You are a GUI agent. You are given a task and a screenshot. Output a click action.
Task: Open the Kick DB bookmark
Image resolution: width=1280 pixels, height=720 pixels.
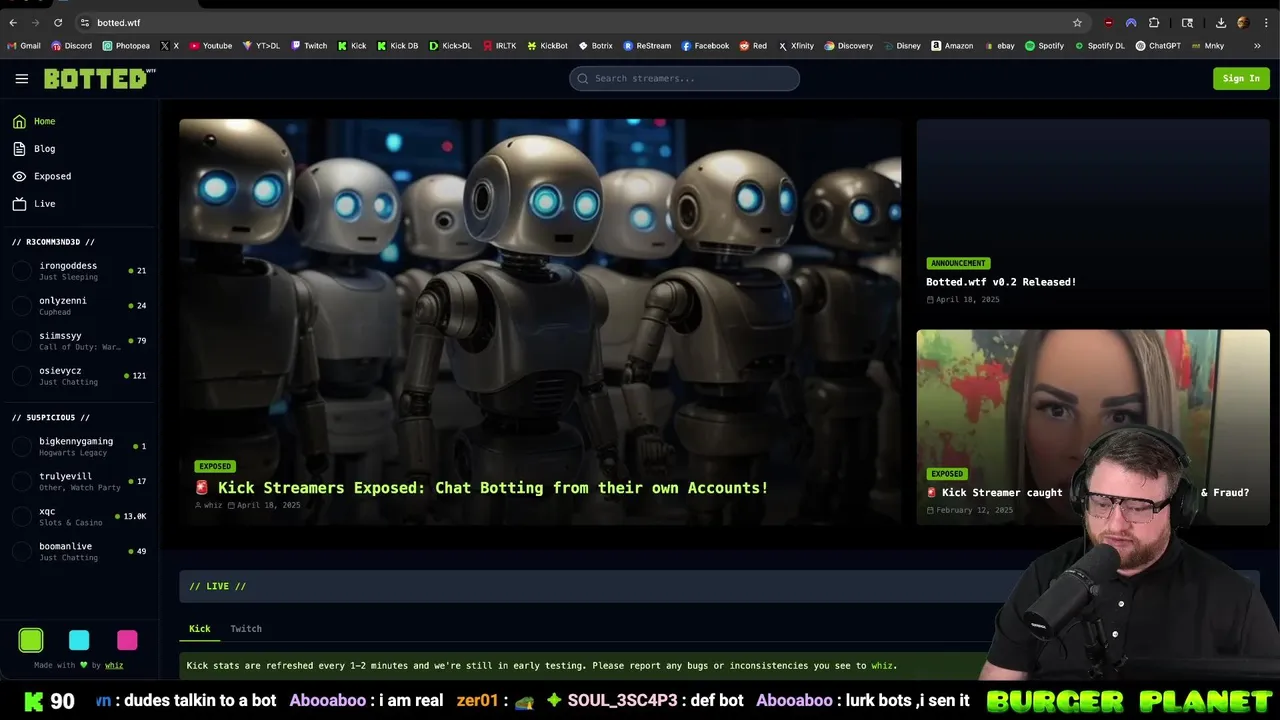coord(397,46)
